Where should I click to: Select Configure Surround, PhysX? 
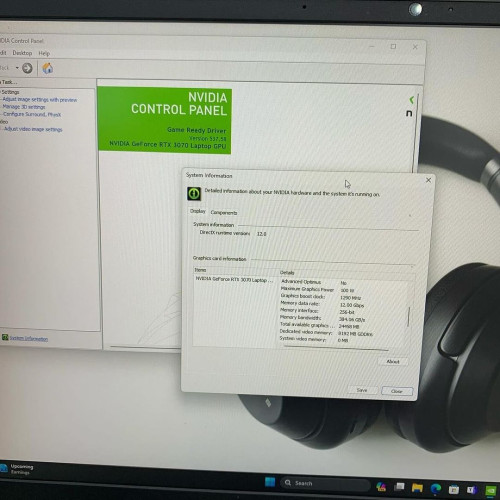(32, 114)
